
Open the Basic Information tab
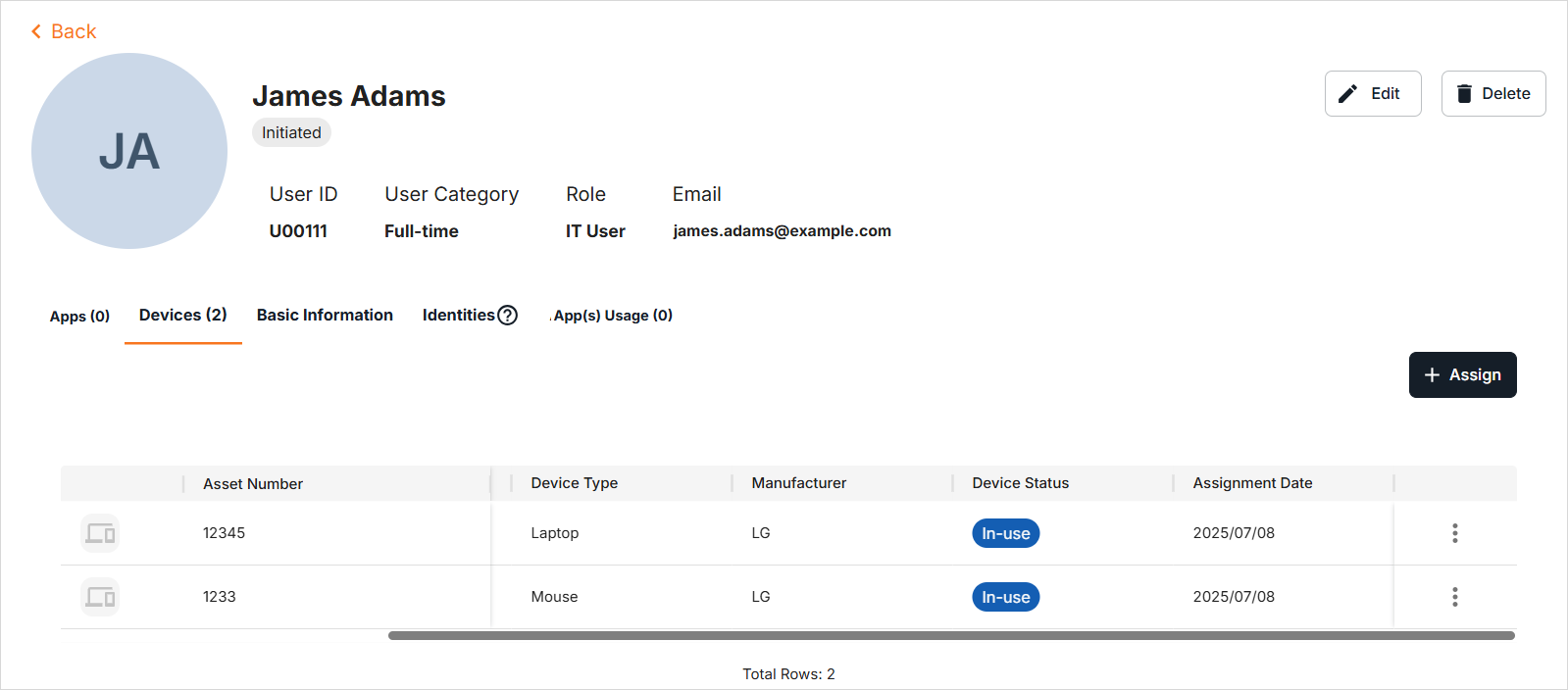click(325, 316)
